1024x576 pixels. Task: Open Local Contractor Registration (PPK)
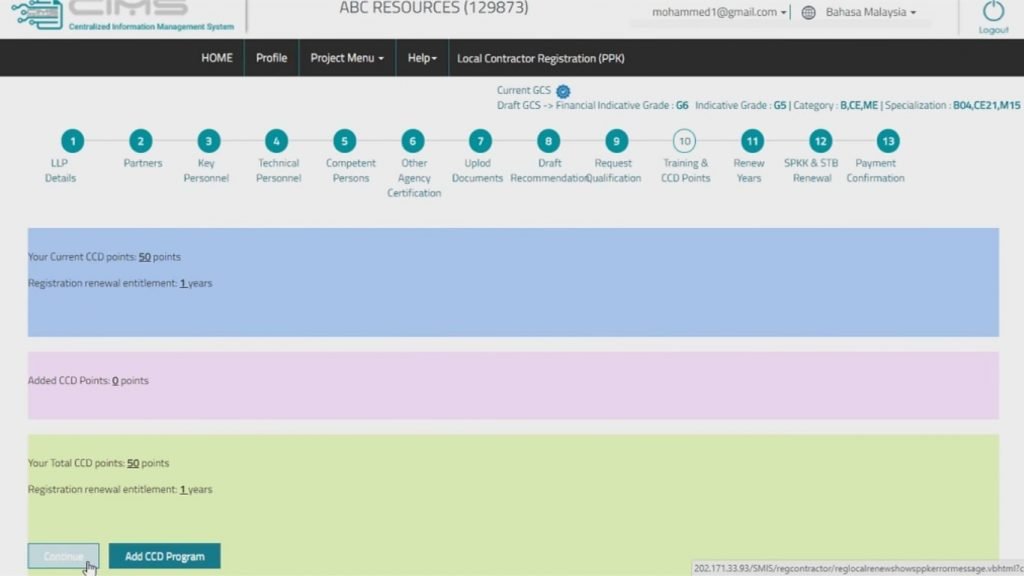click(539, 58)
